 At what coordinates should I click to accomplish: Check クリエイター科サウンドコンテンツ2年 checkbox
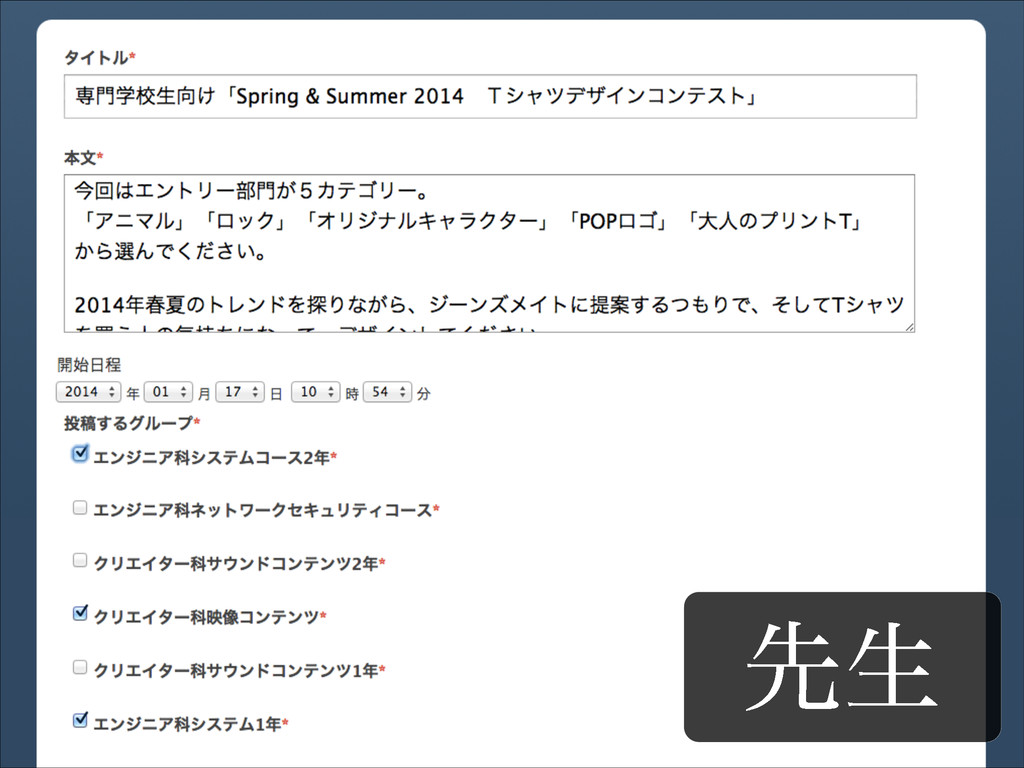point(80,560)
